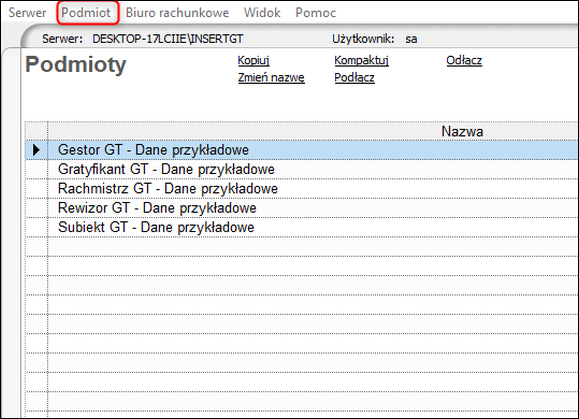579x419 pixels.
Task: Click the user name sa
Action: click(411, 39)
